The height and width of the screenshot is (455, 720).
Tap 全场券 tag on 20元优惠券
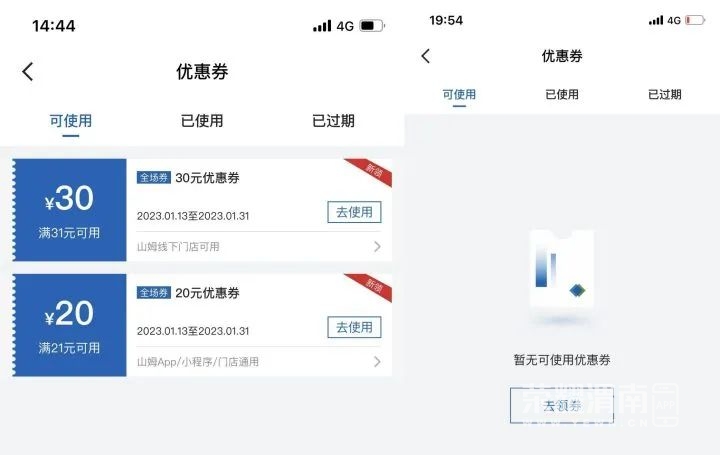click(154, 293)
